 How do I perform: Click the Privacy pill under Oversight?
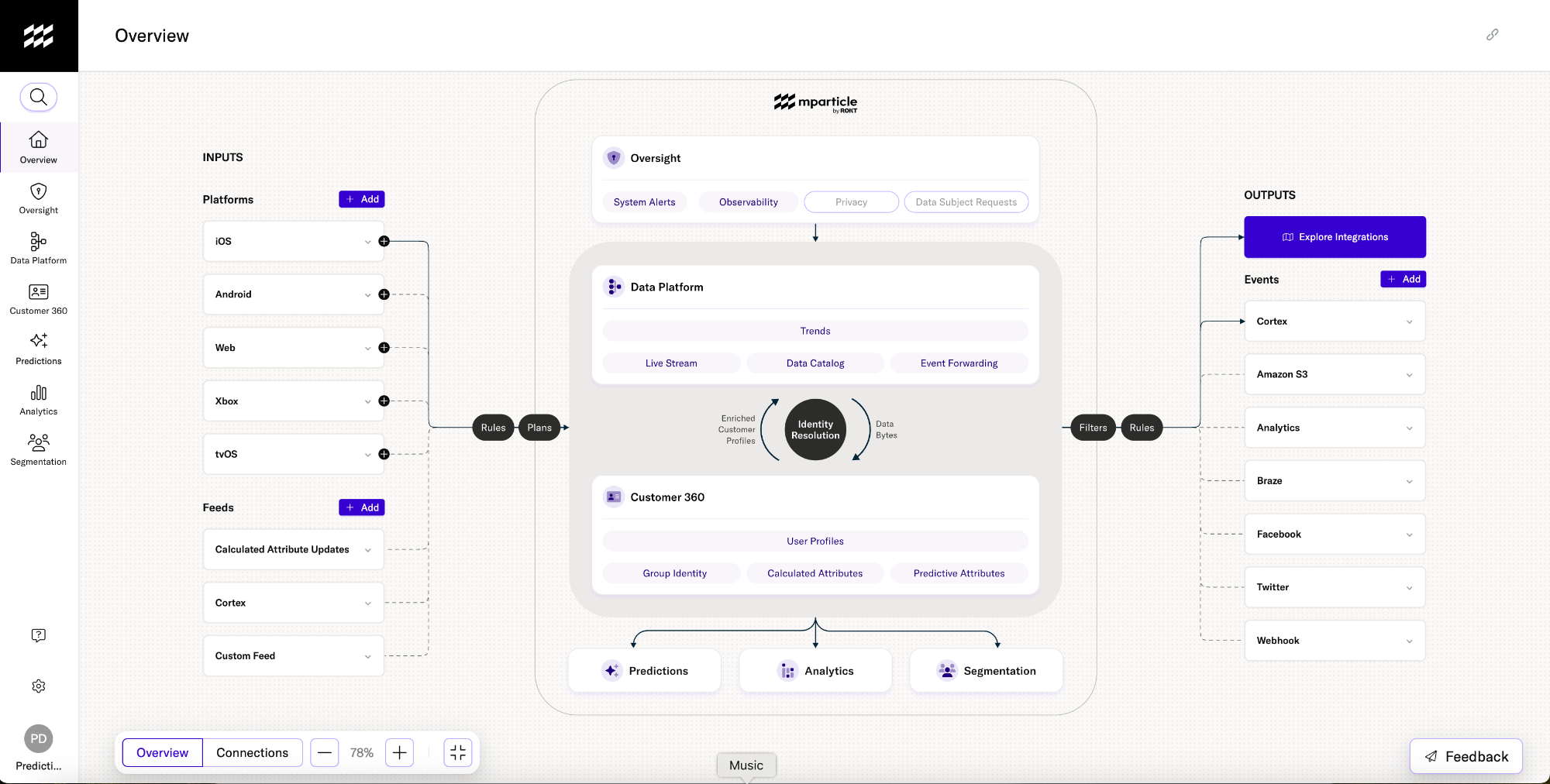(x=851, y=202)
